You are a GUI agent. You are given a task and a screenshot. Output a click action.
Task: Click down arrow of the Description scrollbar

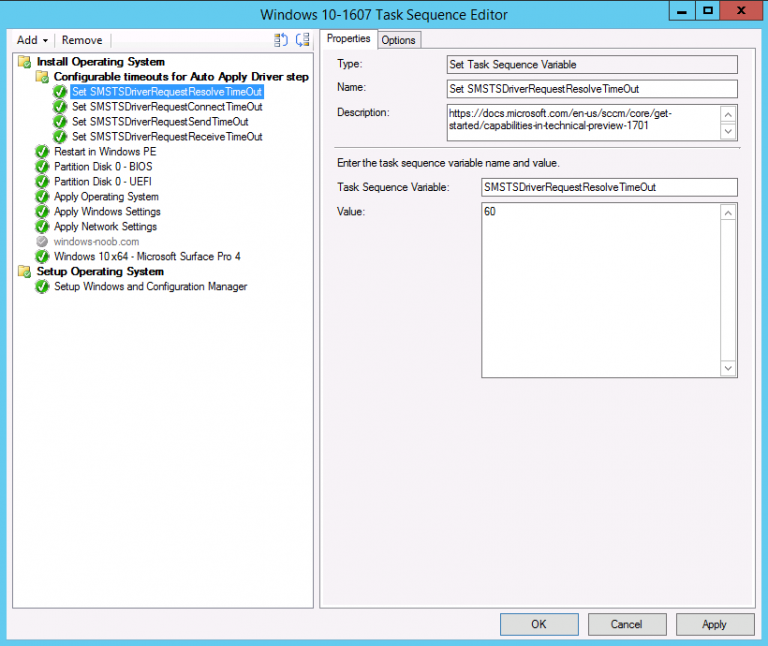(x=728, y=132)
